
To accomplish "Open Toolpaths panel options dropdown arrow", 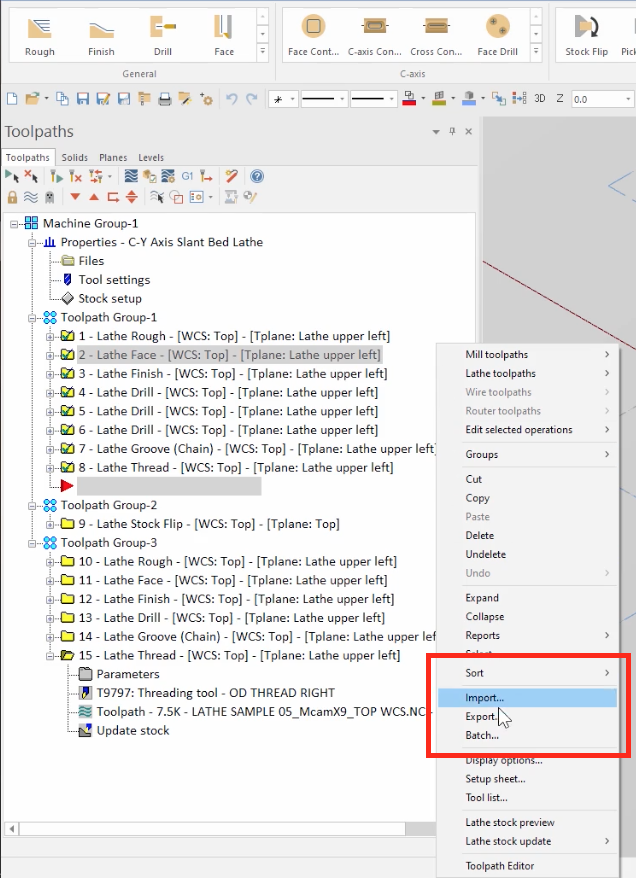I will [x=435, y=132].
